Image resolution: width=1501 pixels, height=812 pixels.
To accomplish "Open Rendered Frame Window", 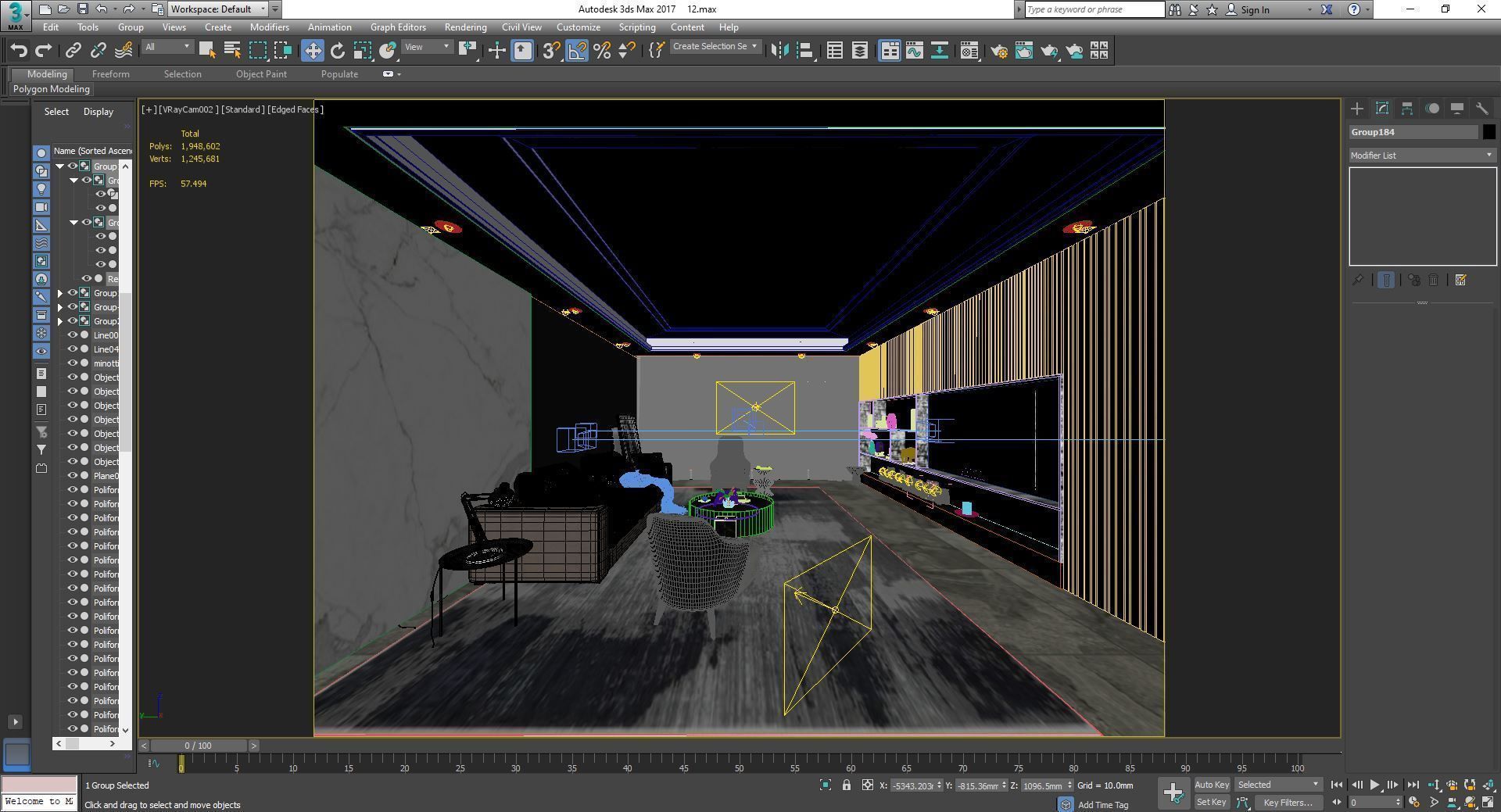I will pyautogui.click(x=1024, y=51).
